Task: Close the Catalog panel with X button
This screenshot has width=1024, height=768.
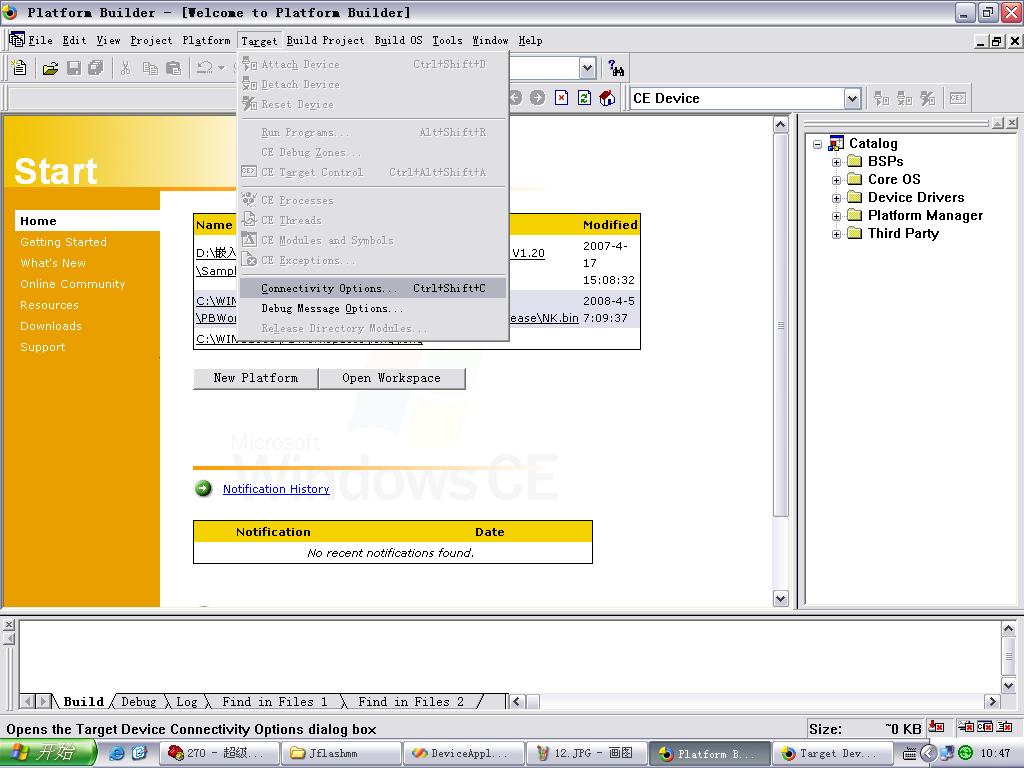Action: (1012, 123)
